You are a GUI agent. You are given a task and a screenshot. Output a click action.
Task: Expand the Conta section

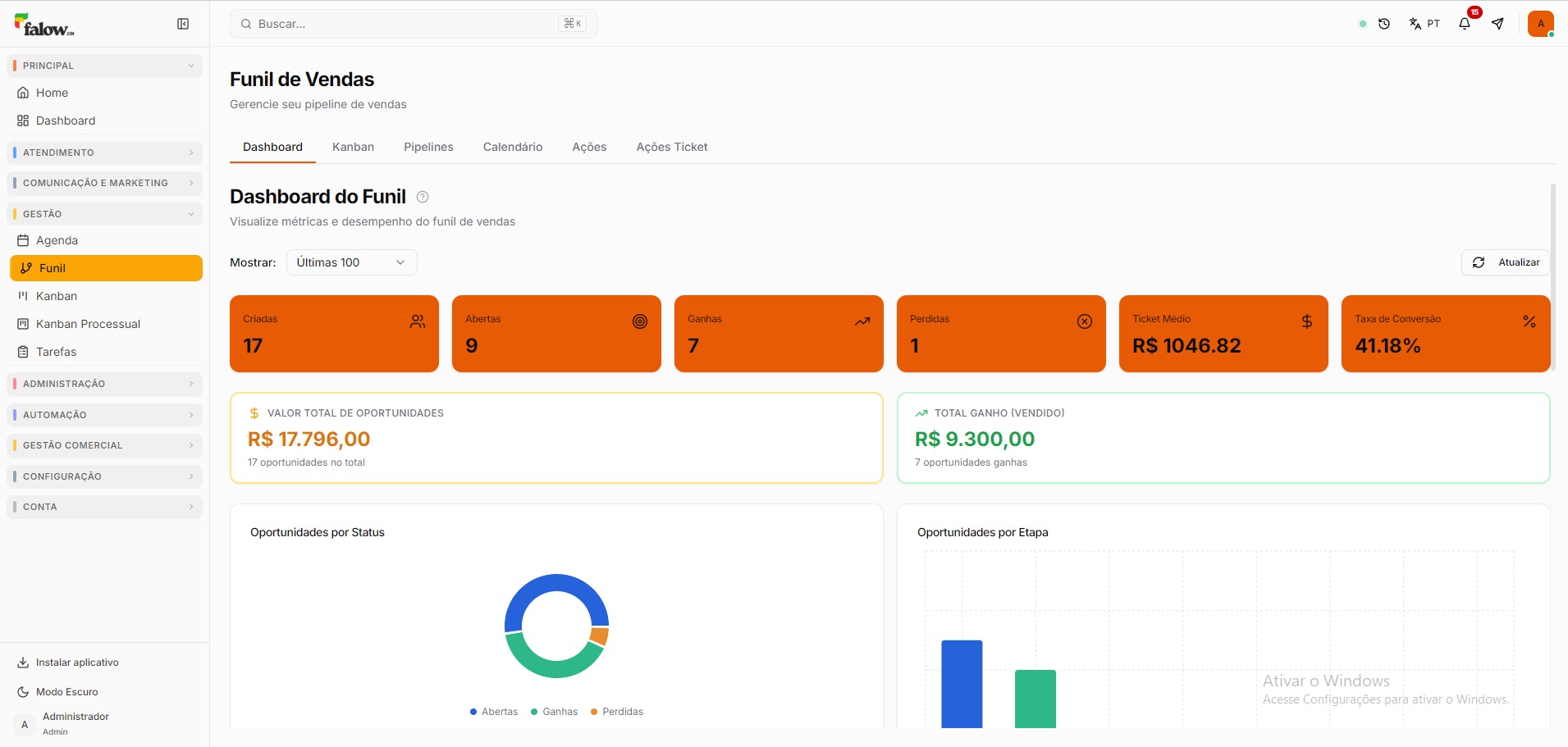click(105, 507)
